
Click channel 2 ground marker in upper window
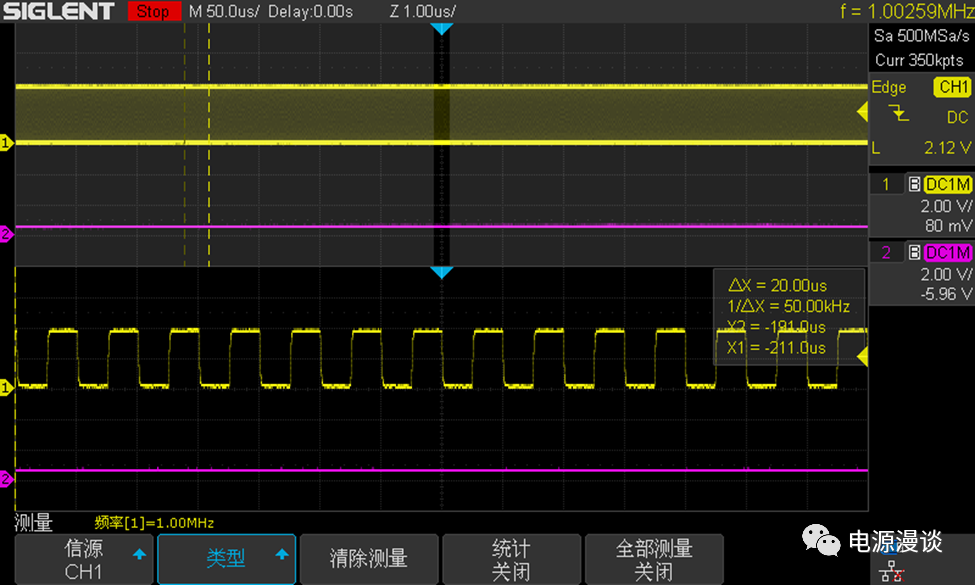(x=6, y=234)
